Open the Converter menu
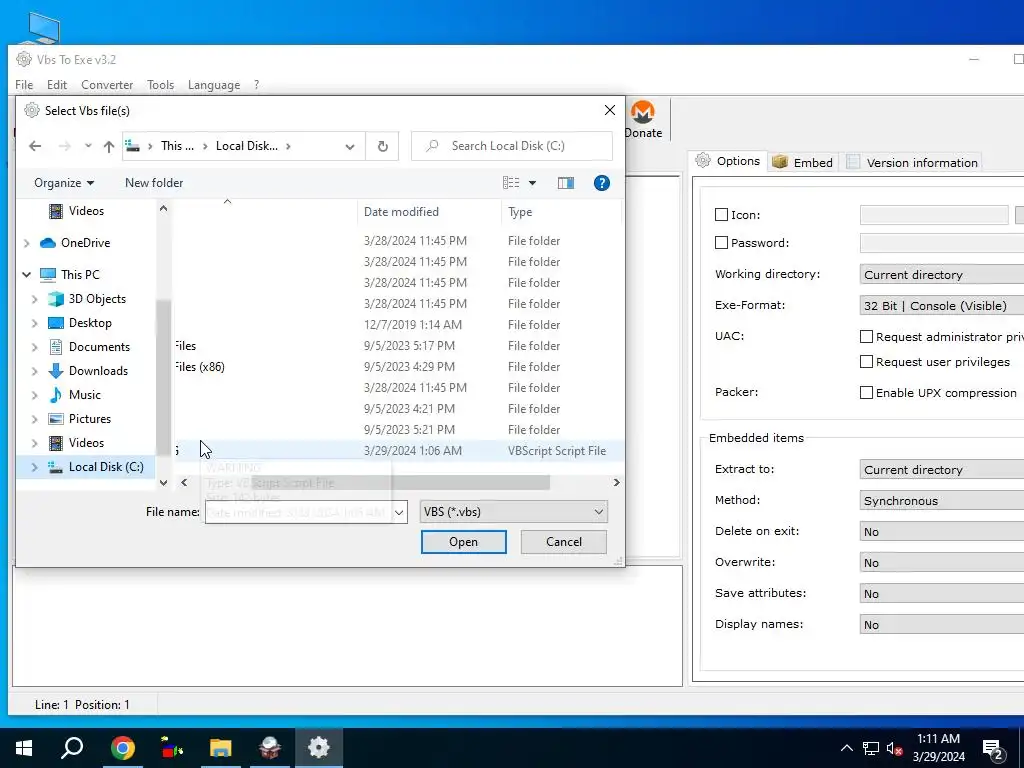This screenshot has height=768, width=1024. [x=107, y=85]
